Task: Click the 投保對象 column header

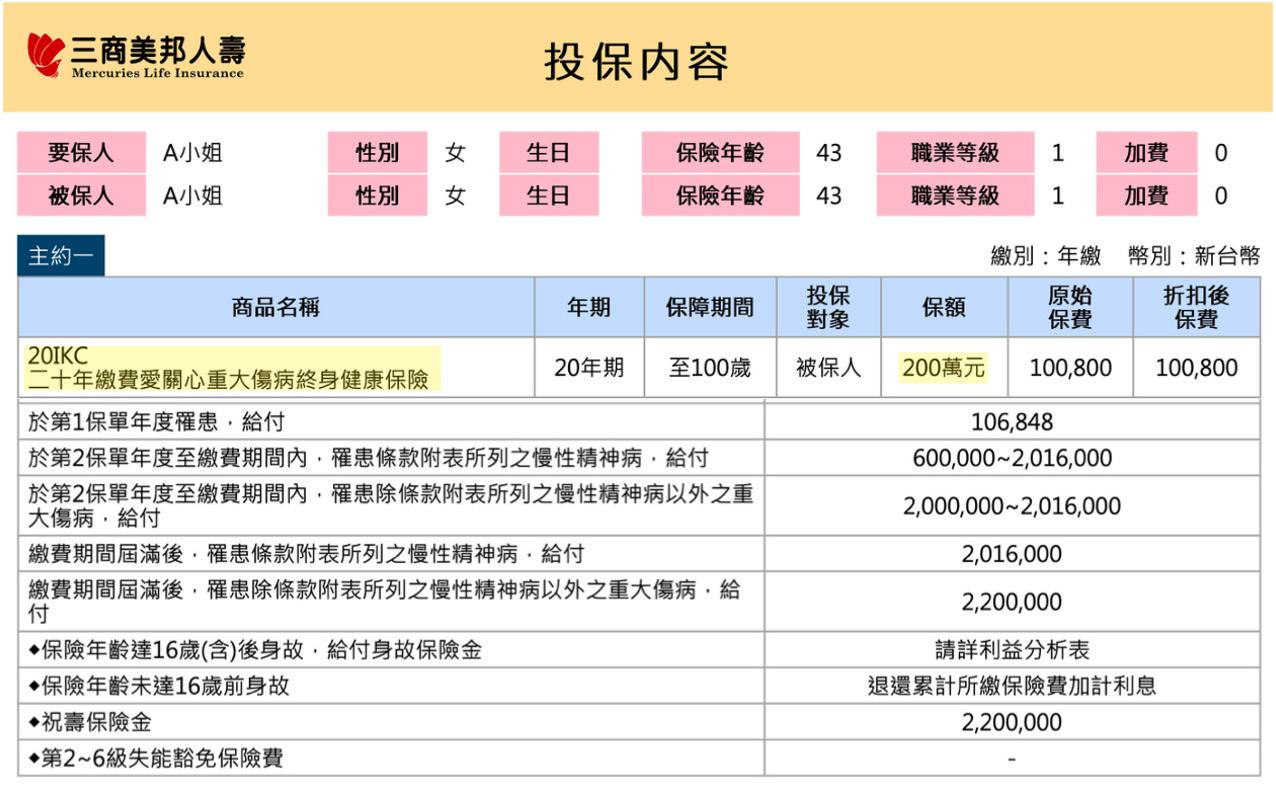Action: click(x=828, y=307)
